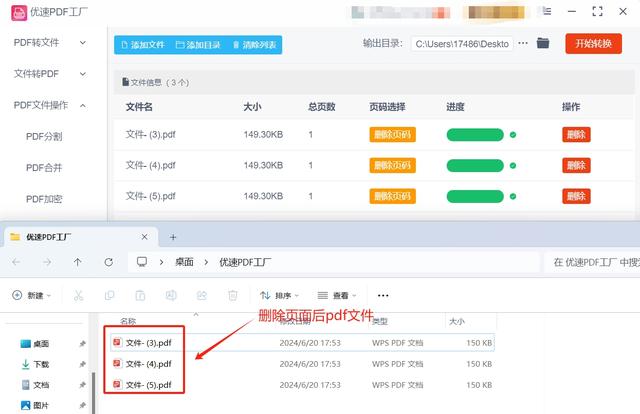
Task: Click the 名称 column header in Explorer
Action: tap(128, 321)
